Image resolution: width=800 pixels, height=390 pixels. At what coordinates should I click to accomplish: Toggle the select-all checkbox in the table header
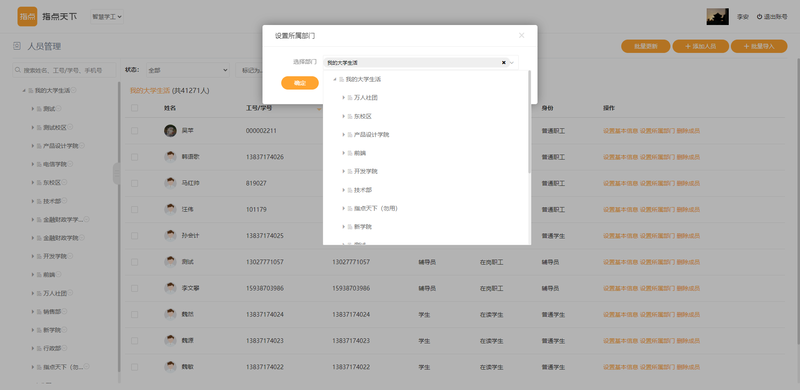tap(134, 108)
